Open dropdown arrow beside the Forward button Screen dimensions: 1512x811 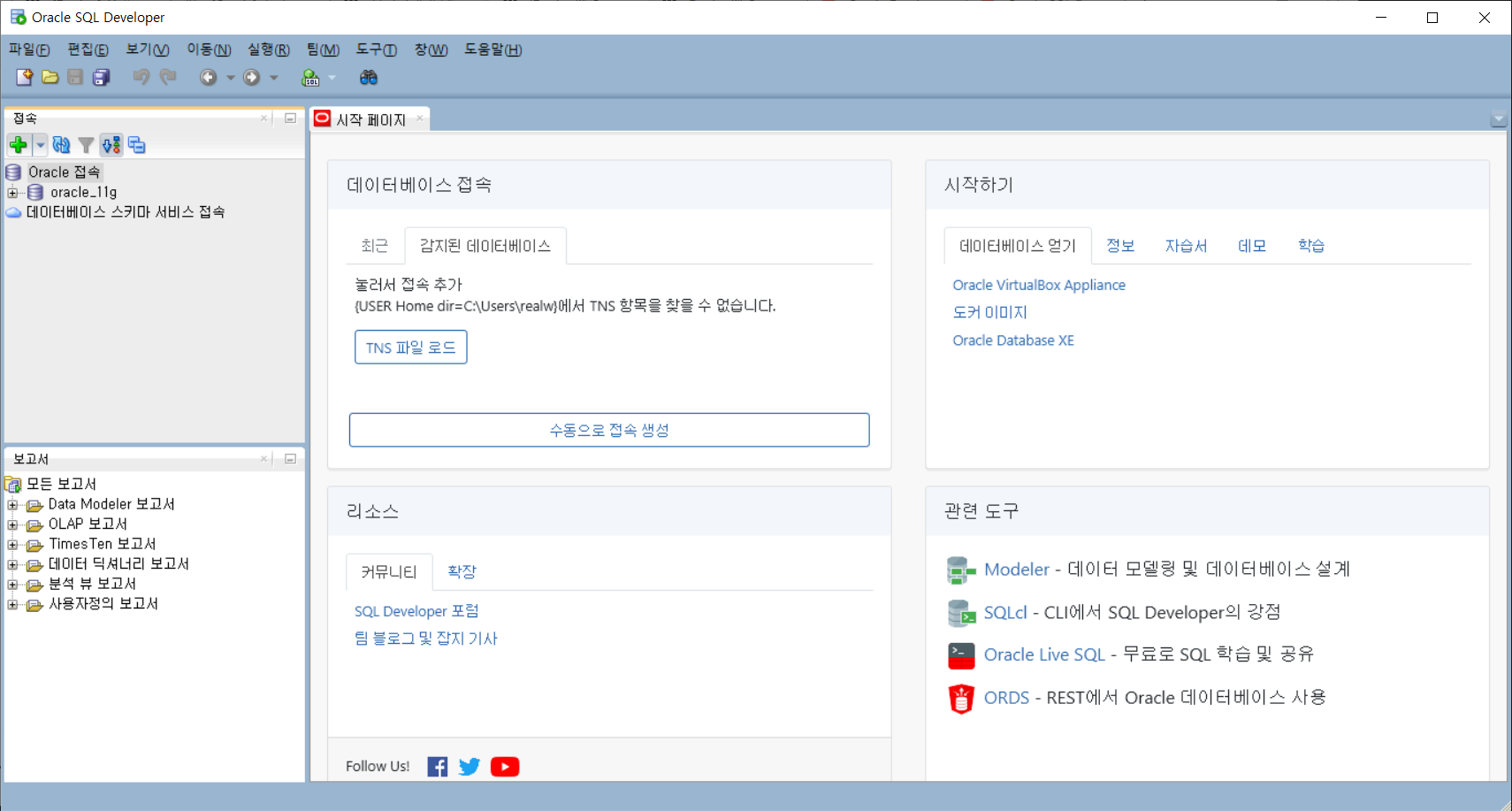click(274, 78)
